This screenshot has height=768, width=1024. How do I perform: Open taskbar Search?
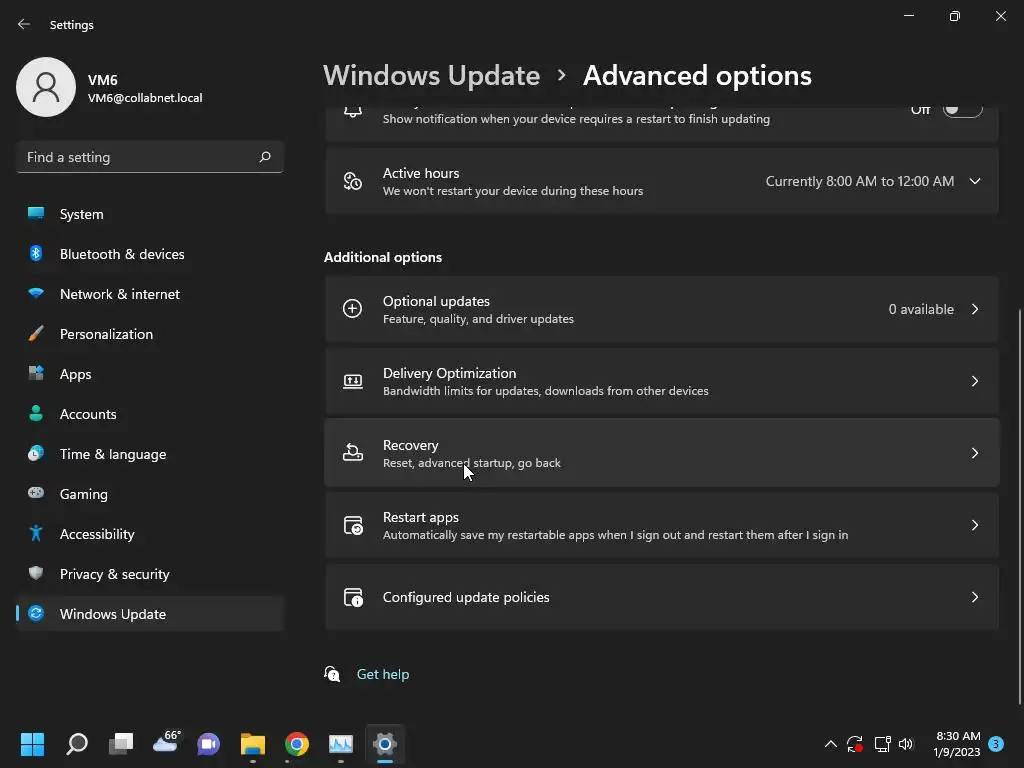click(77, 744)
